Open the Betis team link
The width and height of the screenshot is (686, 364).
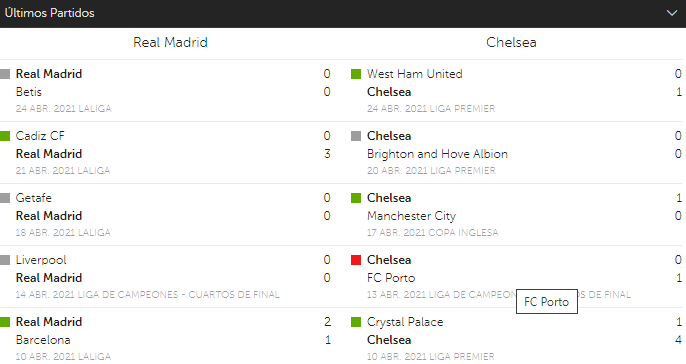coord(29,92)
